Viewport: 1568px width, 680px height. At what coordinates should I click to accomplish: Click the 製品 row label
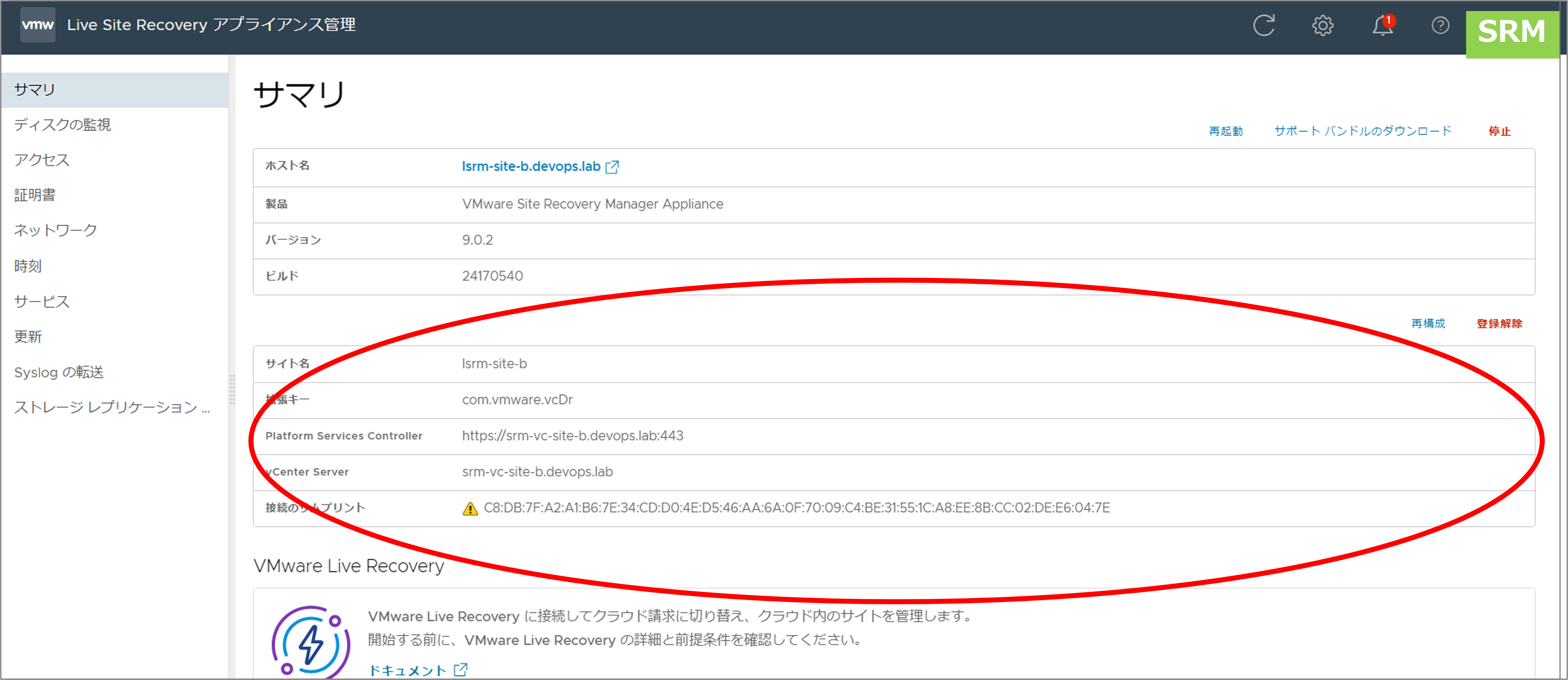click(276, 204)
